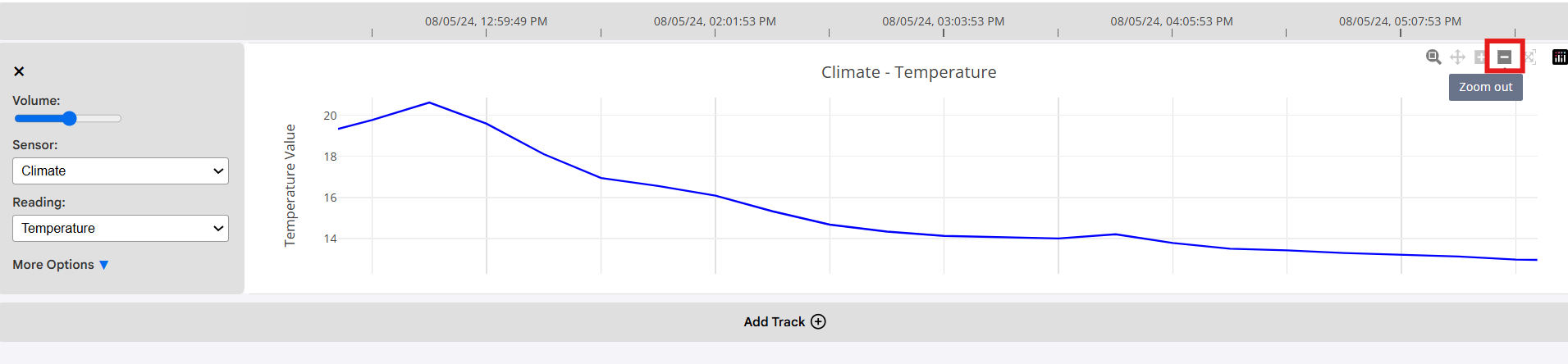Click the Add Track label
The height and width of the screenshot is (364, 1568).
point(774,321)
